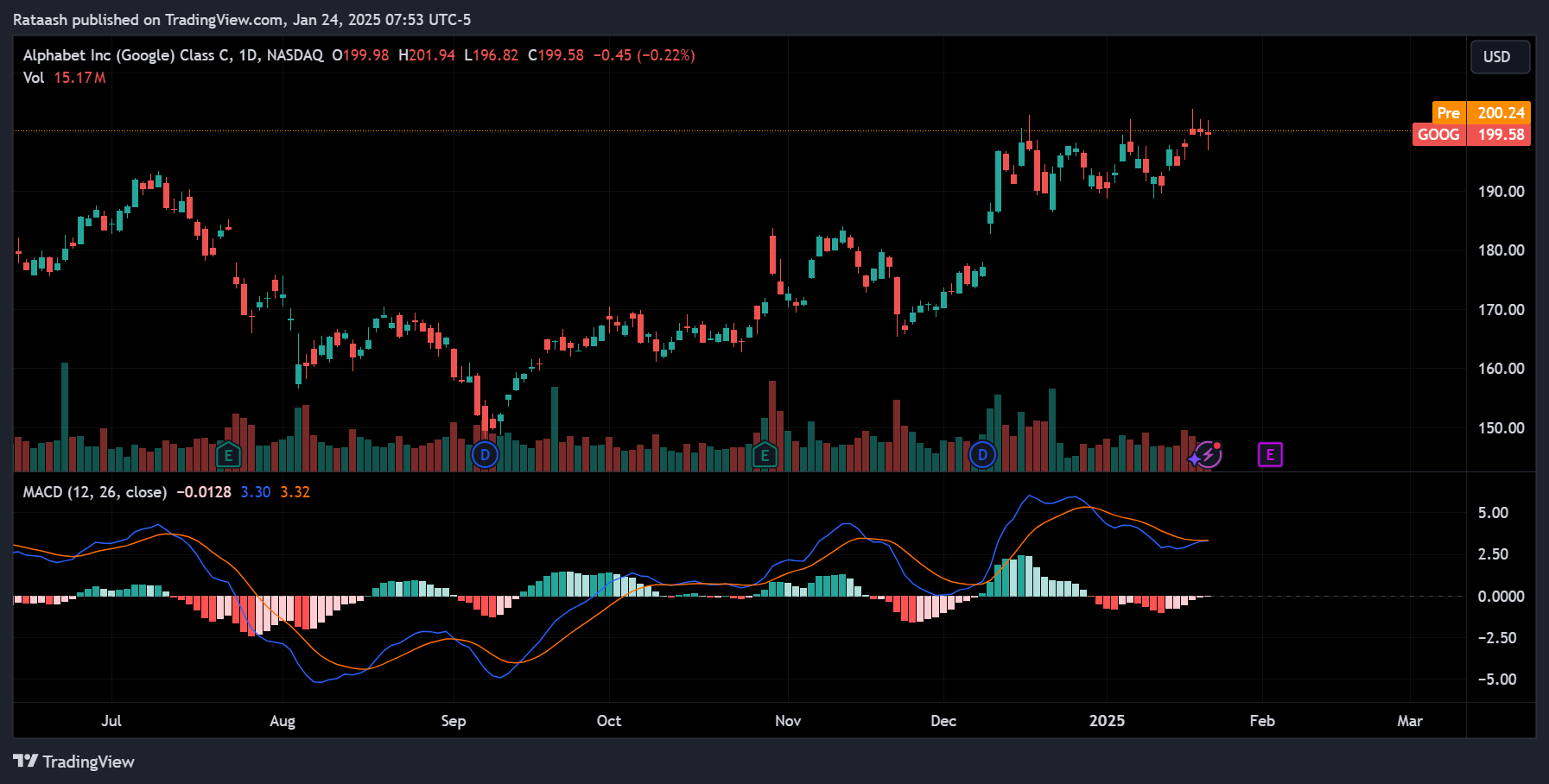Click the Feb label on time axis
Screen dimensions: 1549x784
pos(1262,721)
